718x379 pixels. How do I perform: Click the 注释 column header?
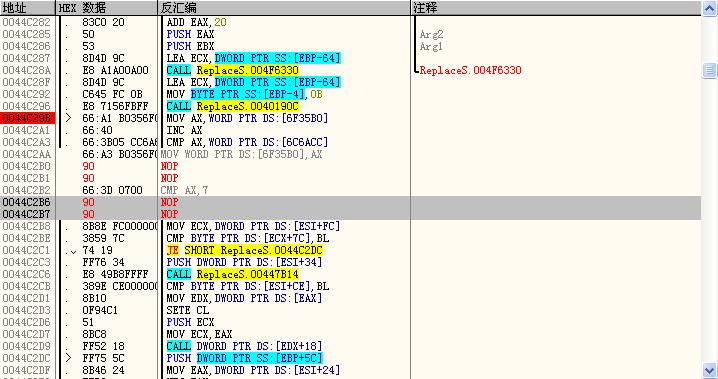556,8
